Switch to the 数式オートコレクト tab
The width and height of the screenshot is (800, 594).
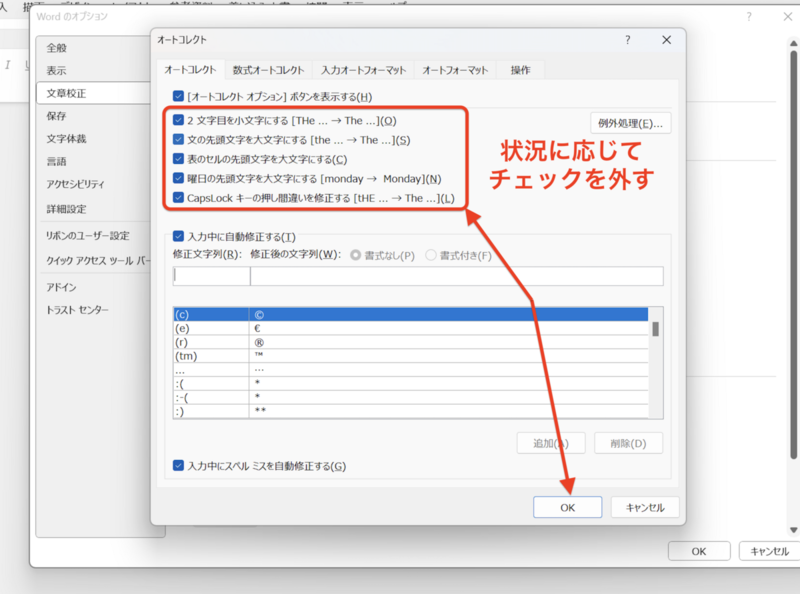pyautogui.click(x=268, y=70)
